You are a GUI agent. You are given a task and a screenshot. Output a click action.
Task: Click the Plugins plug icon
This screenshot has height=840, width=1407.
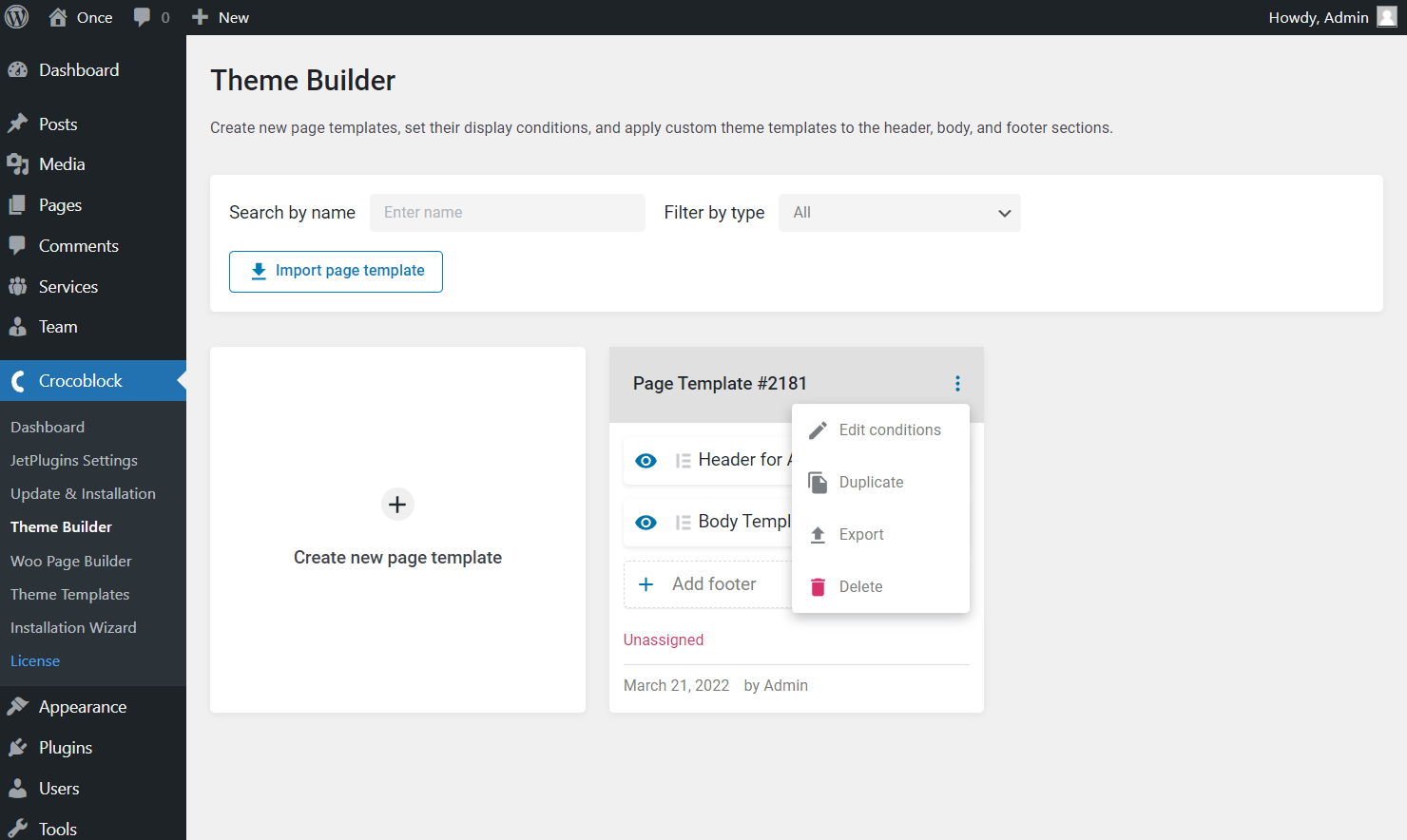(18, 747)
